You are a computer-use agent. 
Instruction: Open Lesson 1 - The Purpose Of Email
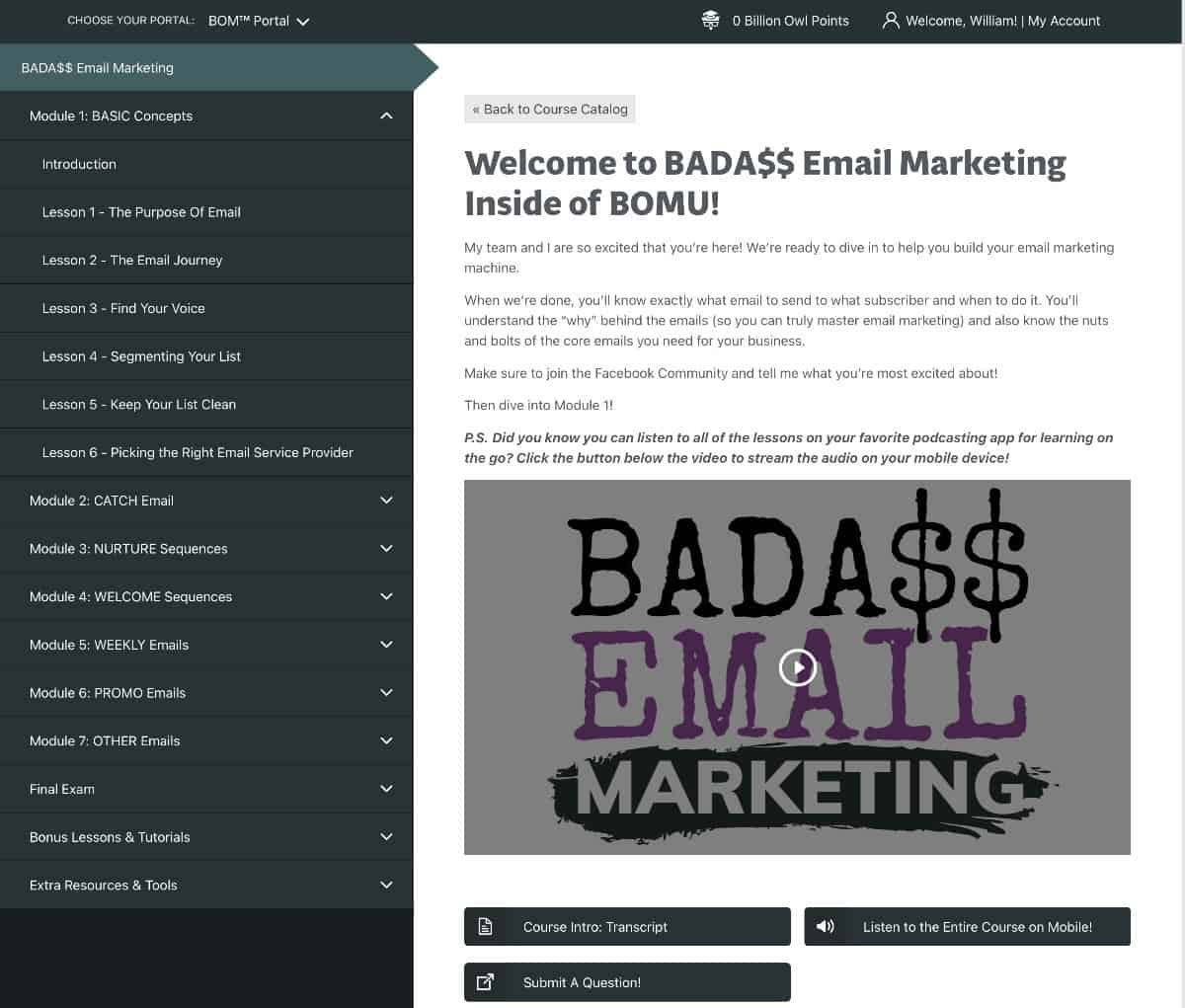pos(206,212)
